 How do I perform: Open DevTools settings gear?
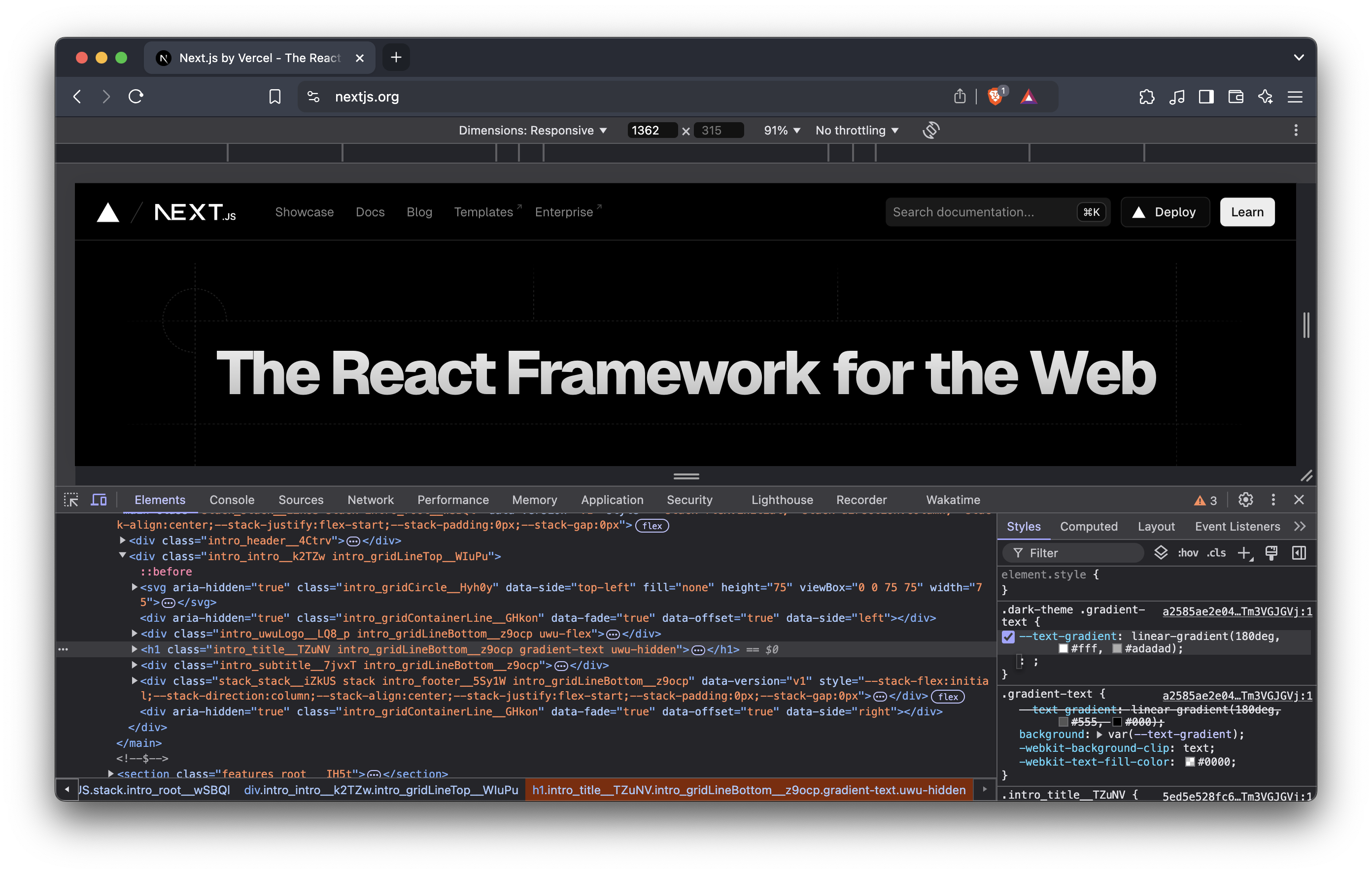click(x=1245, y=500)
